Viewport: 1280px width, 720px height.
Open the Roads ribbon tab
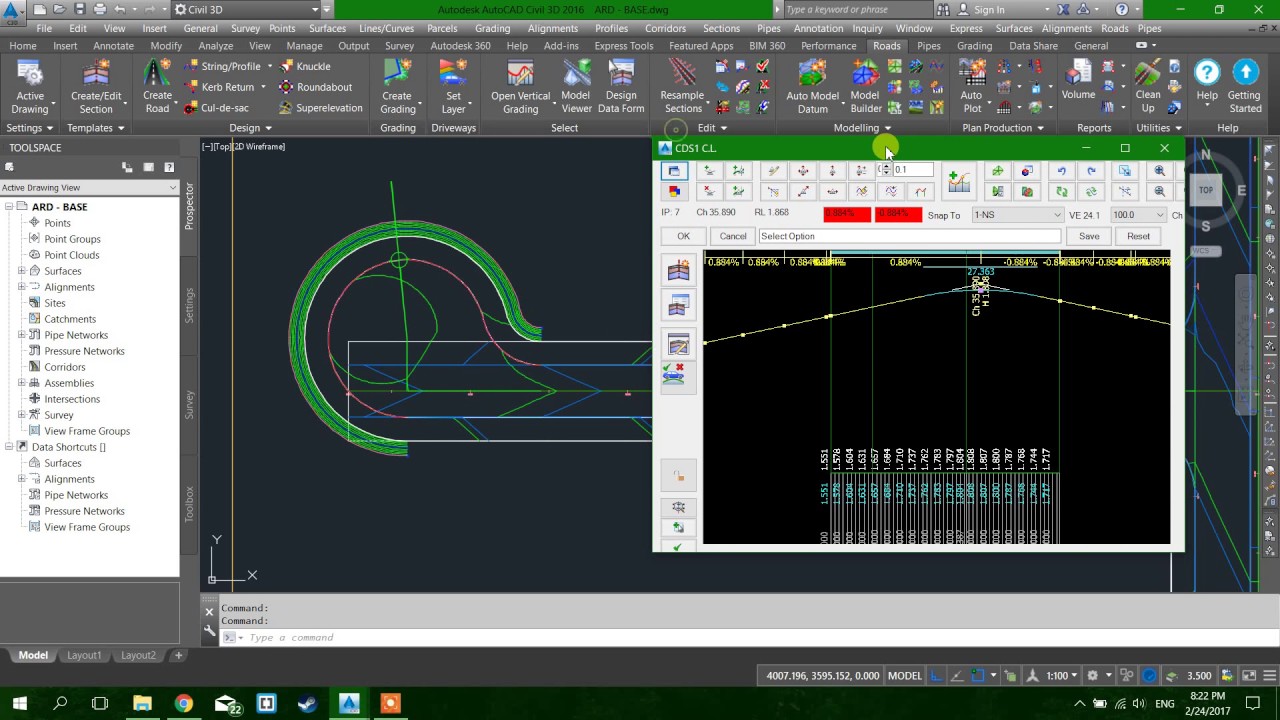tap(886, 46)
